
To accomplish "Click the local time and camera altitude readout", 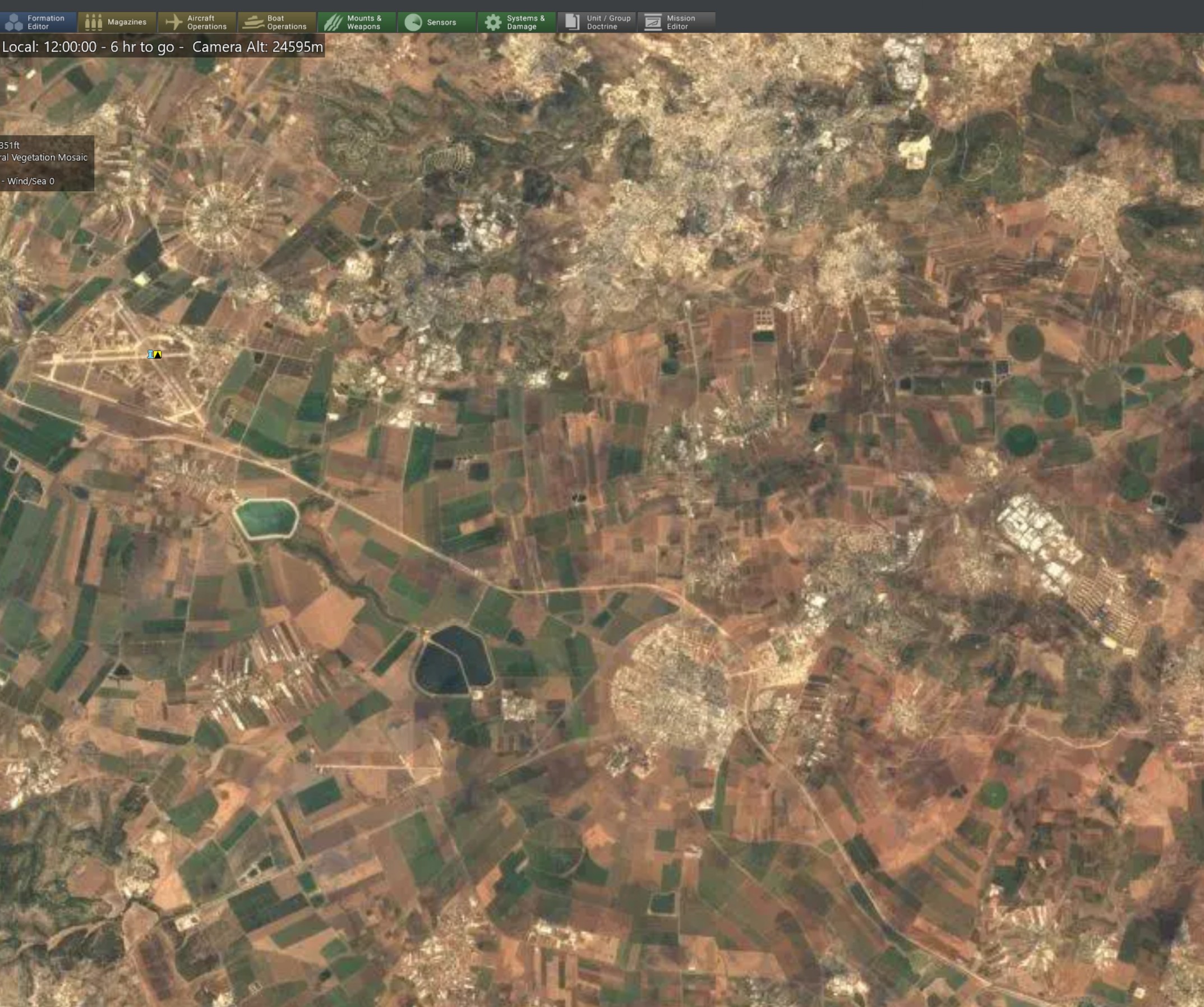I will [162, 47].
